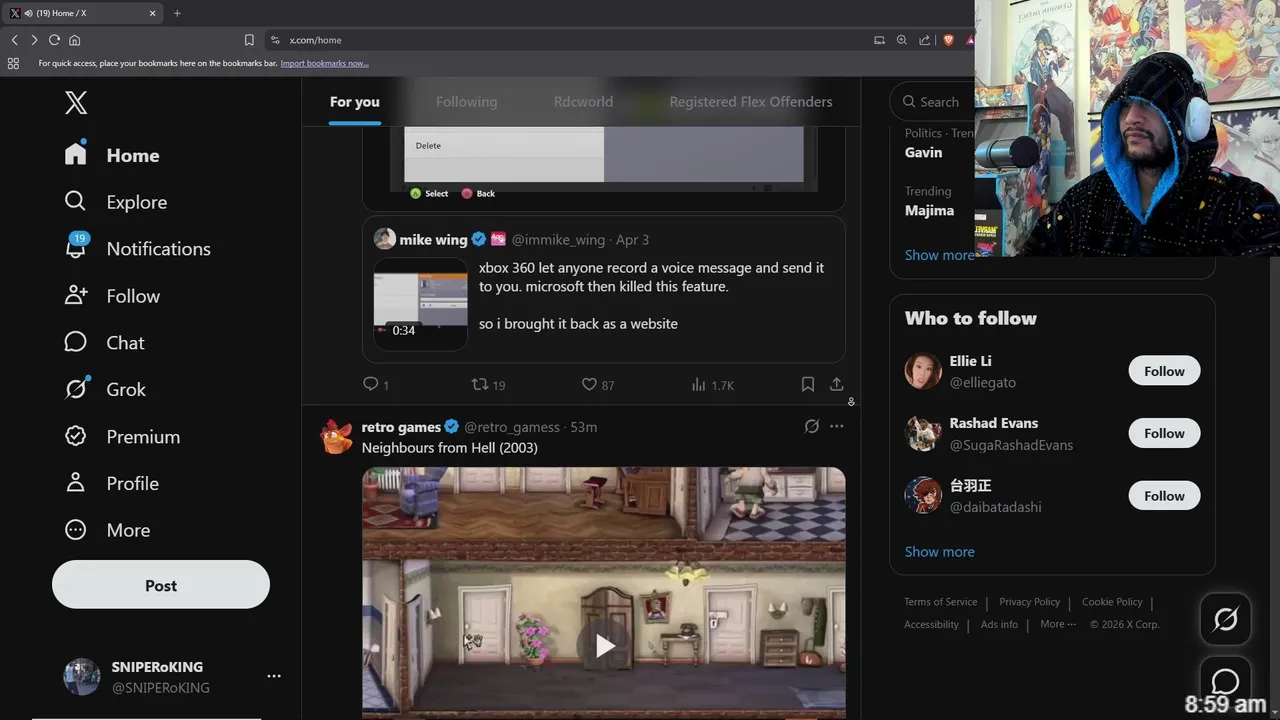This screenshot has height=720, width=1280.
Task: Click the reply icon with 1 reply
Action: tap(371, 384)
